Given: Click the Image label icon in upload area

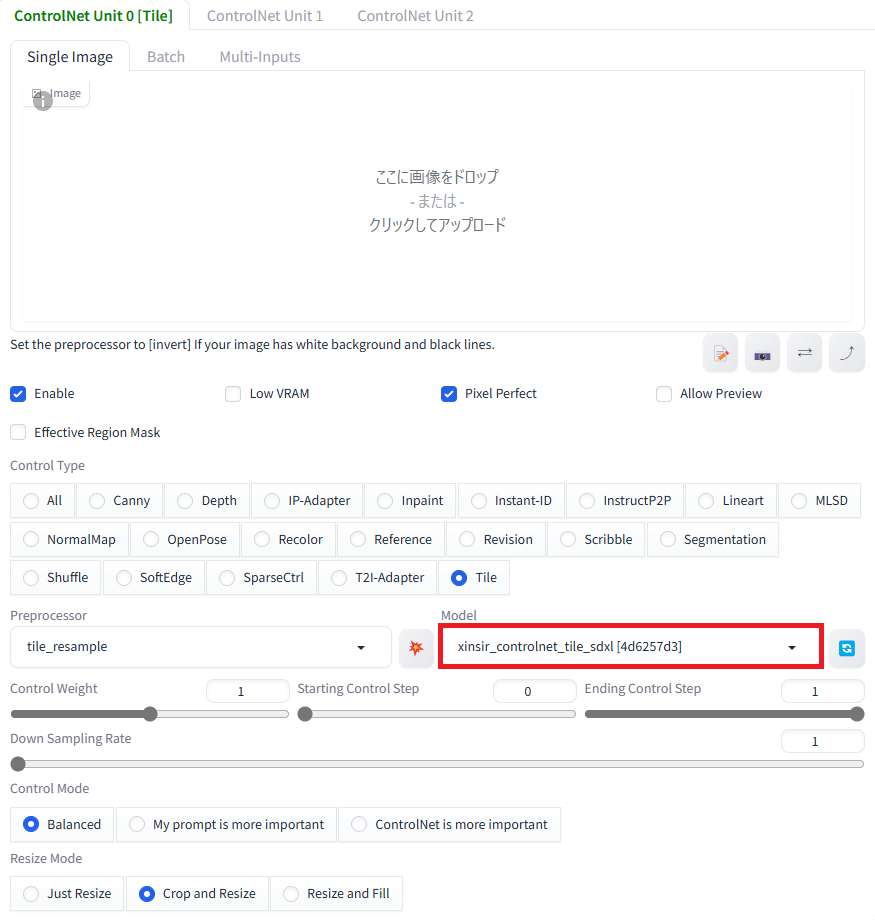Looking at the screenshot, I should coord(37,93).
